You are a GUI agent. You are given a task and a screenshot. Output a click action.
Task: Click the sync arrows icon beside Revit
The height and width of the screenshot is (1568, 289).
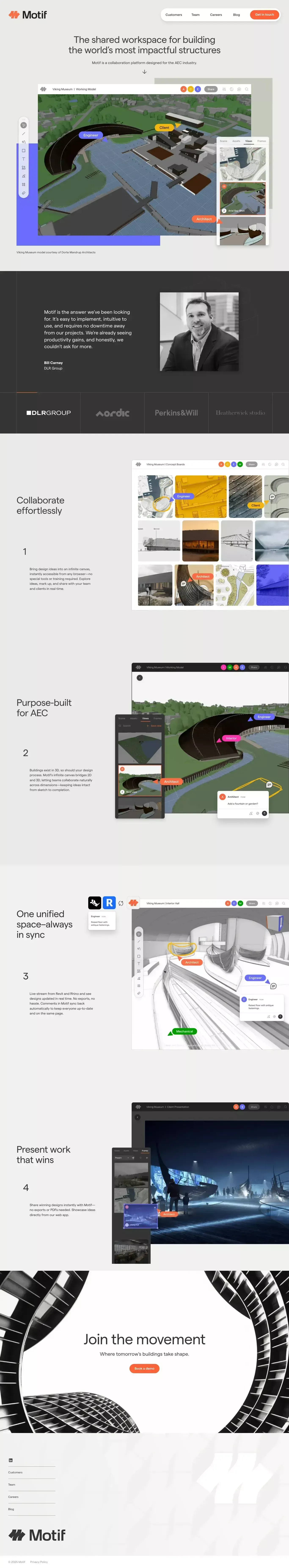(x=121, y=903)
